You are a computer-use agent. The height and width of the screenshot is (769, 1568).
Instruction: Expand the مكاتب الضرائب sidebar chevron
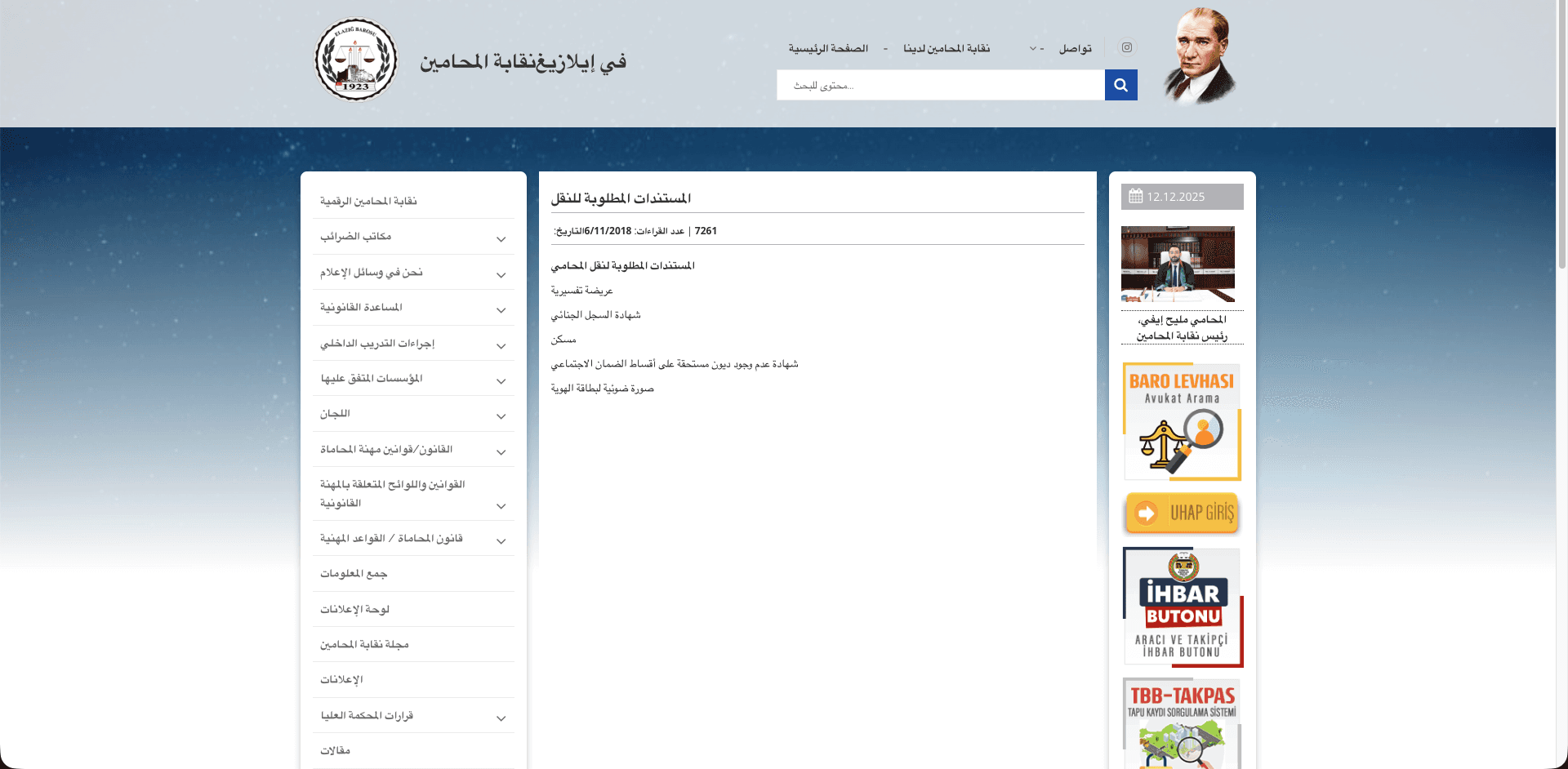coord(501,239)
